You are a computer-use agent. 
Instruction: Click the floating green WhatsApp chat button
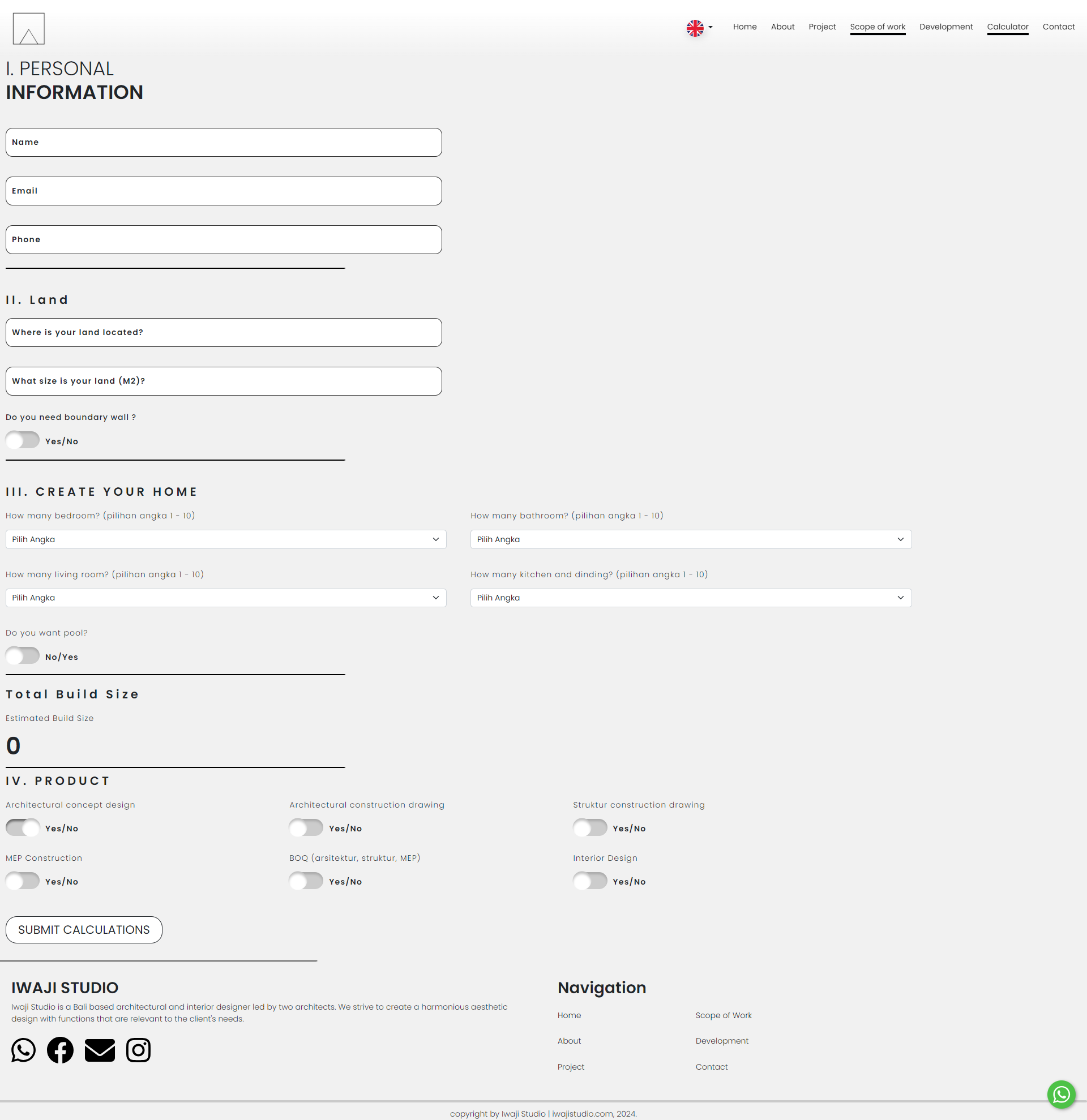(x=1061, y=1095)
